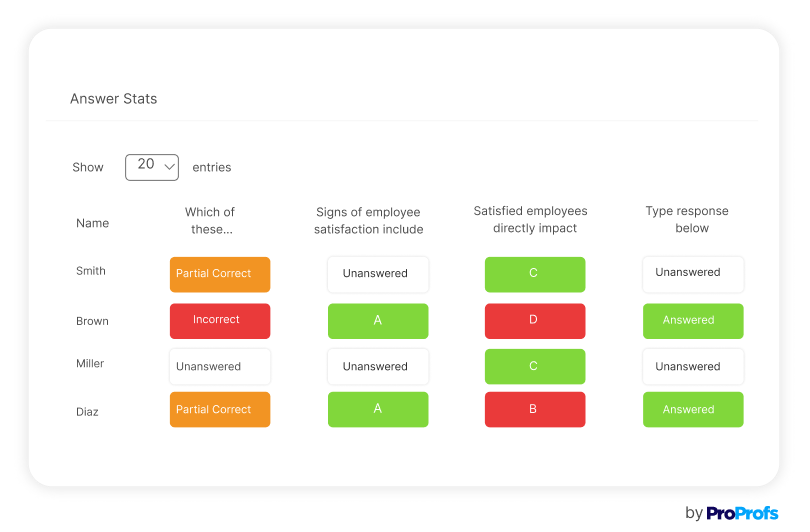The image size is (810, 532).
Task: Click the 'Type response below' column header
Action: click(x=687, y=220)
